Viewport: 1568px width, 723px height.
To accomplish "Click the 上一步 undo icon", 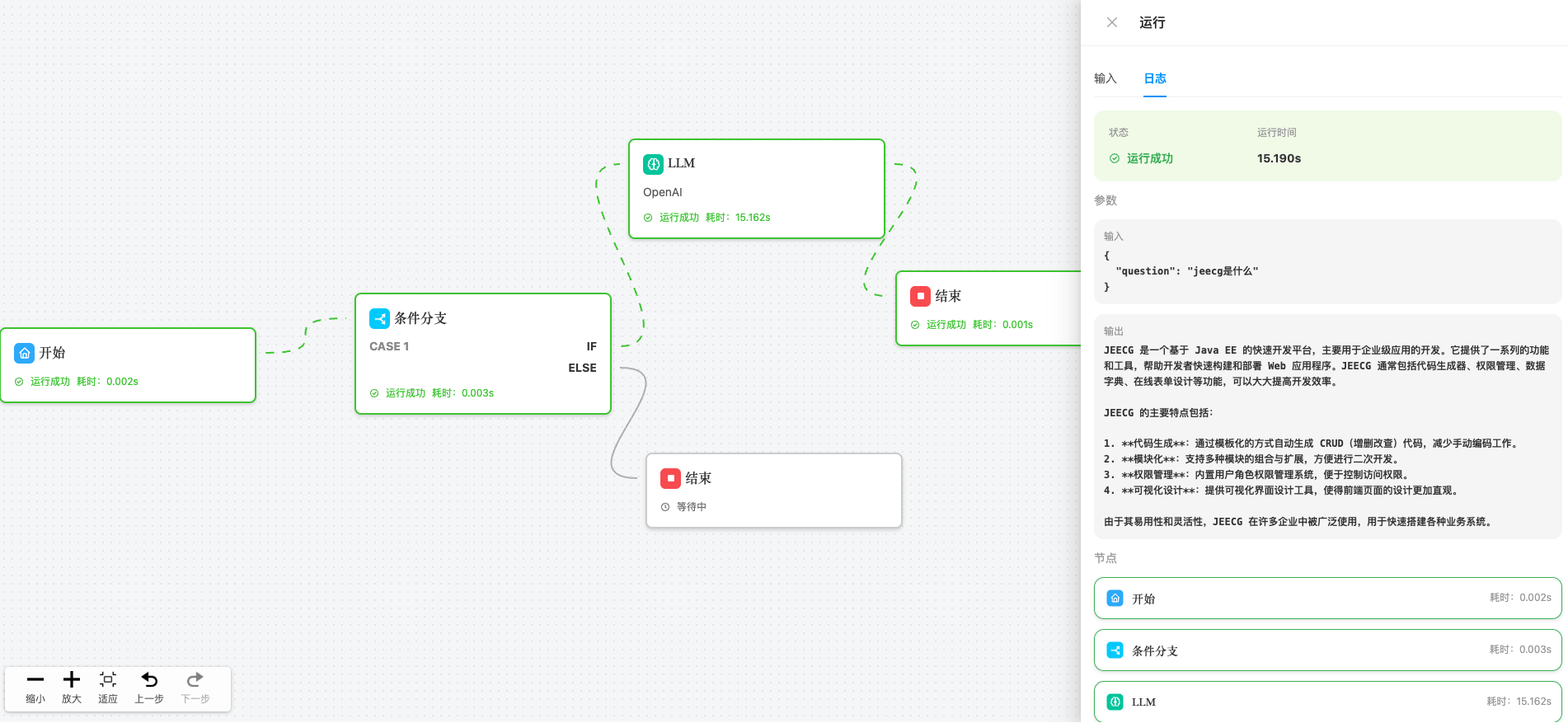I will 149,679.
